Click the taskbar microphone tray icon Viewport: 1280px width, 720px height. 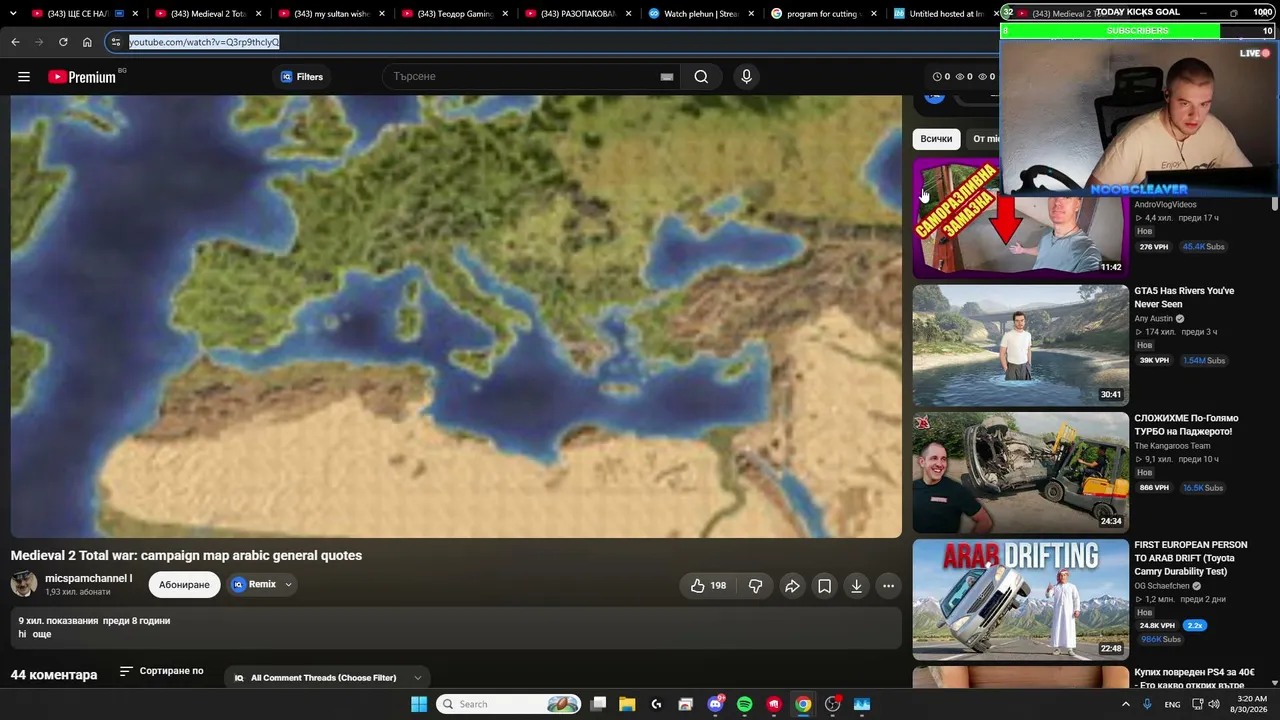coord(1148,704)
